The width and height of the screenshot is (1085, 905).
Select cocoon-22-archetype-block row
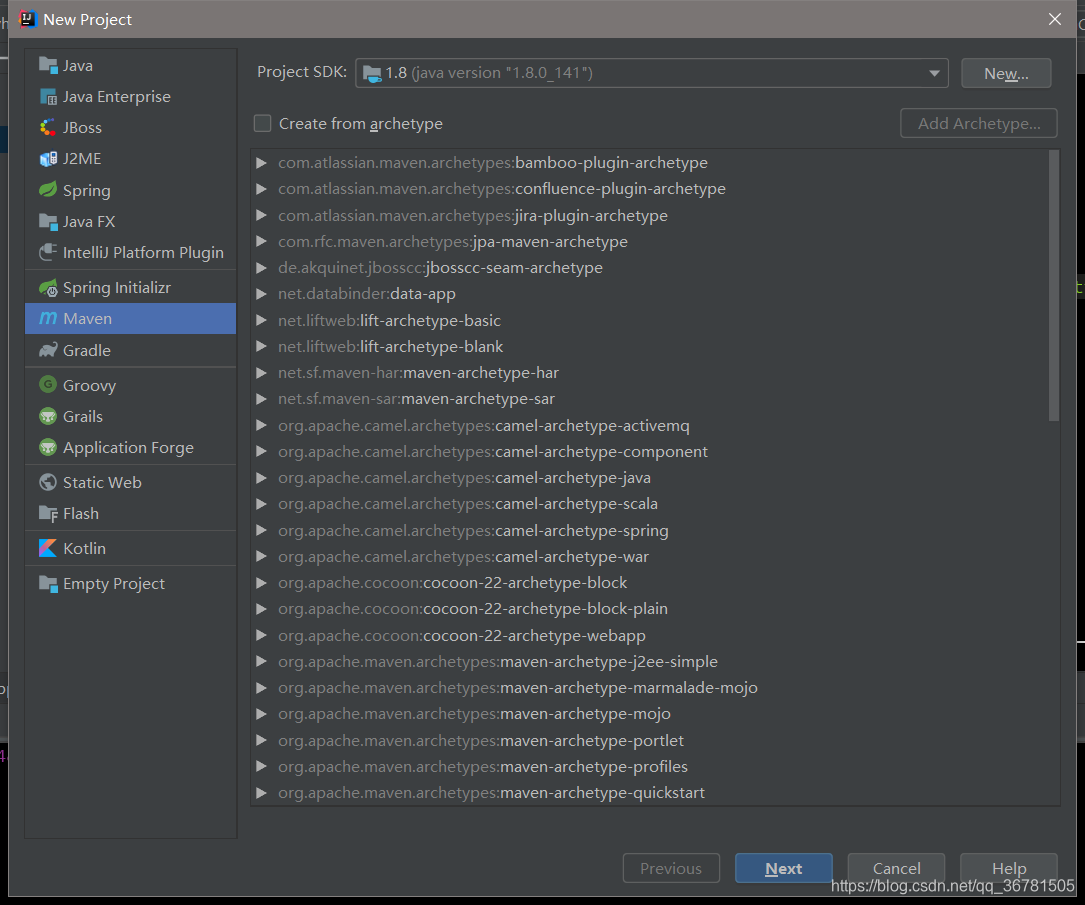point(655,583)
